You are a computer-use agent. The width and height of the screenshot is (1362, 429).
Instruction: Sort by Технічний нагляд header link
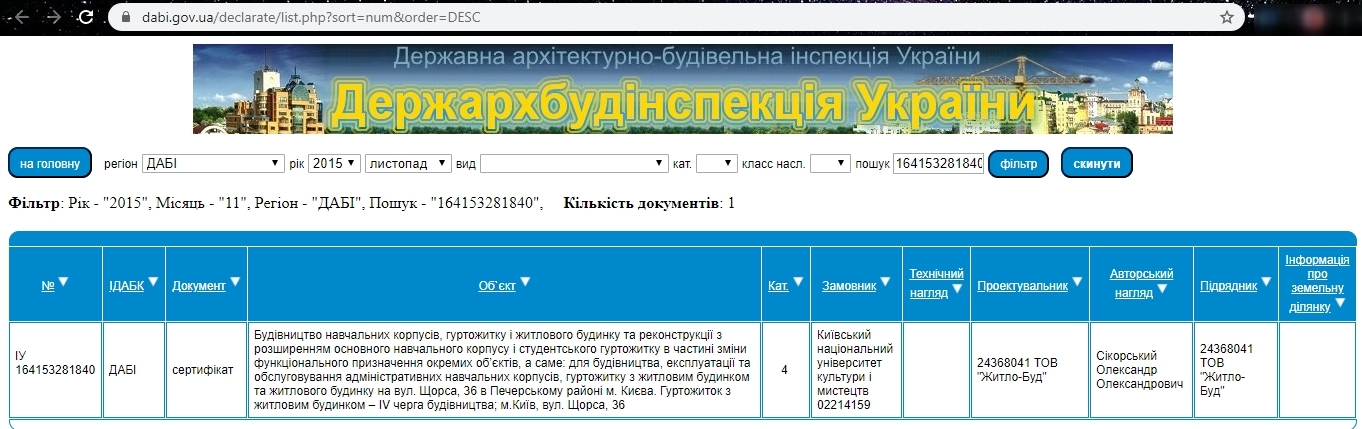(936, 283)
